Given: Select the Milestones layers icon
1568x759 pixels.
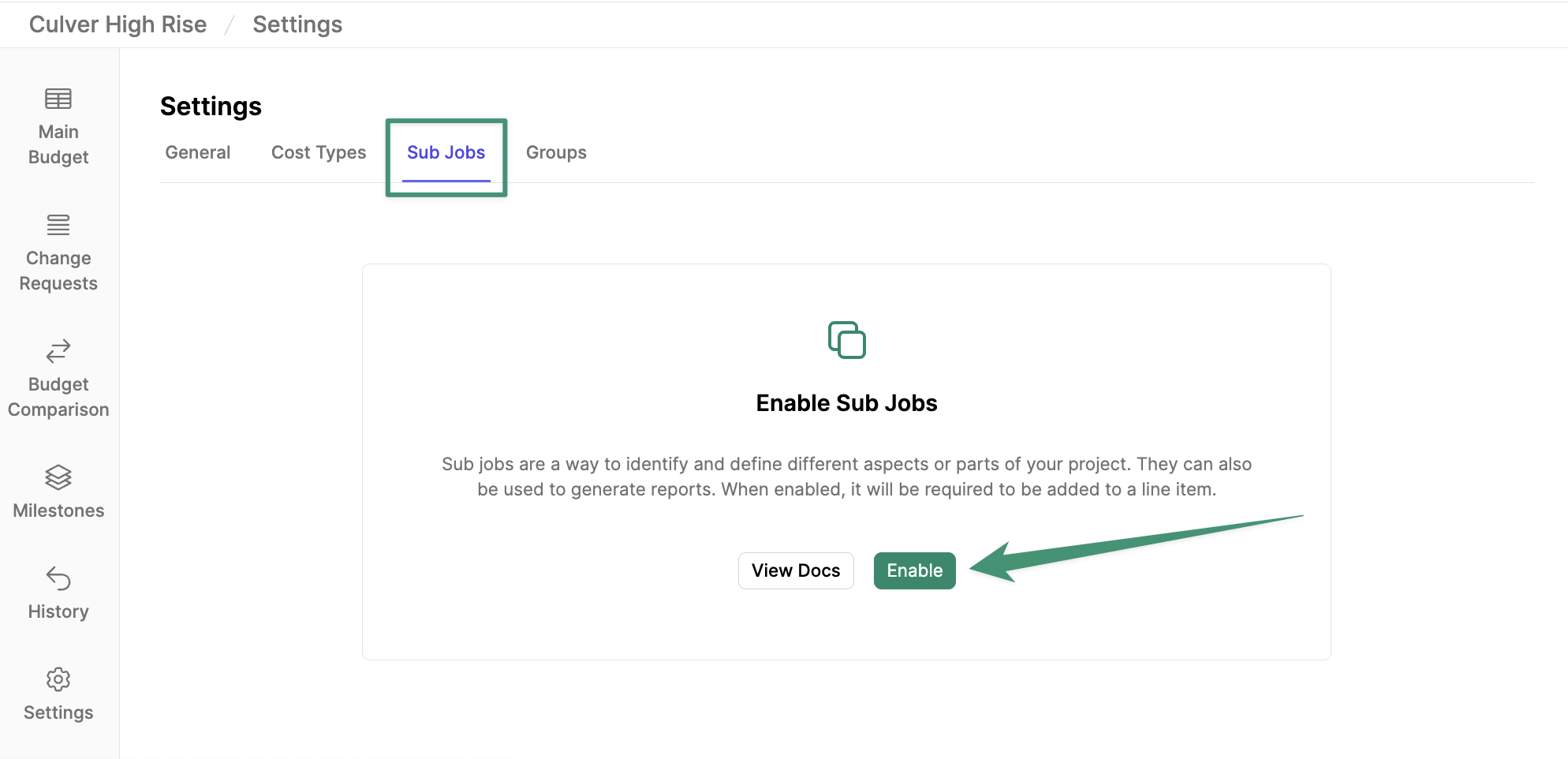Looking at the screenshot, I should (x=58, y=477).
